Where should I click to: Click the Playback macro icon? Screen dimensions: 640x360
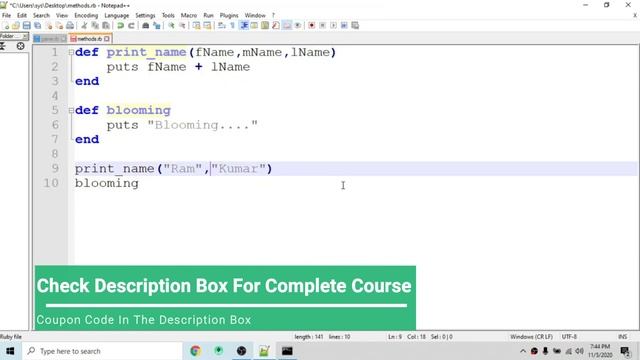333,25
